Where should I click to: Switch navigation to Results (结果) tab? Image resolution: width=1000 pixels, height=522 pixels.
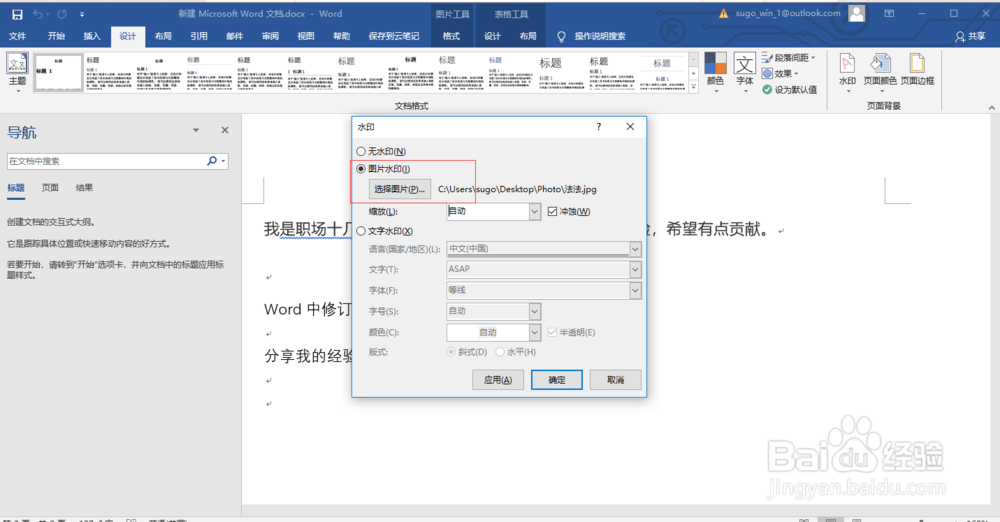coord(84,188)
